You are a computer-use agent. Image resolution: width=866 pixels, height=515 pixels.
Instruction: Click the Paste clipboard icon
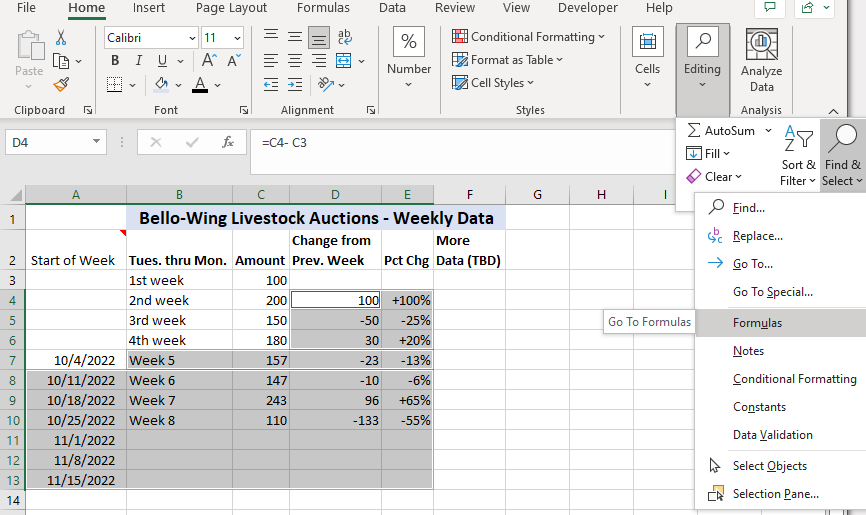click(x=29, y=46)
